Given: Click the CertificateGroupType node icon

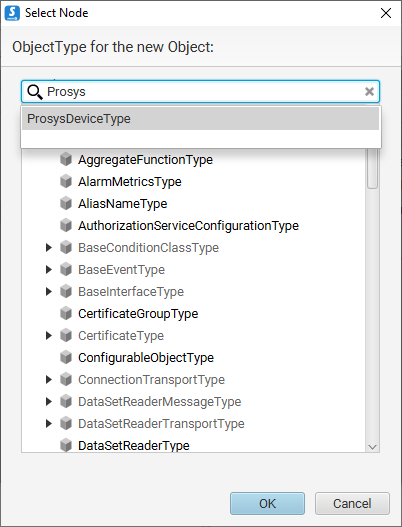Looking at the screenshot, I should 66,314.
